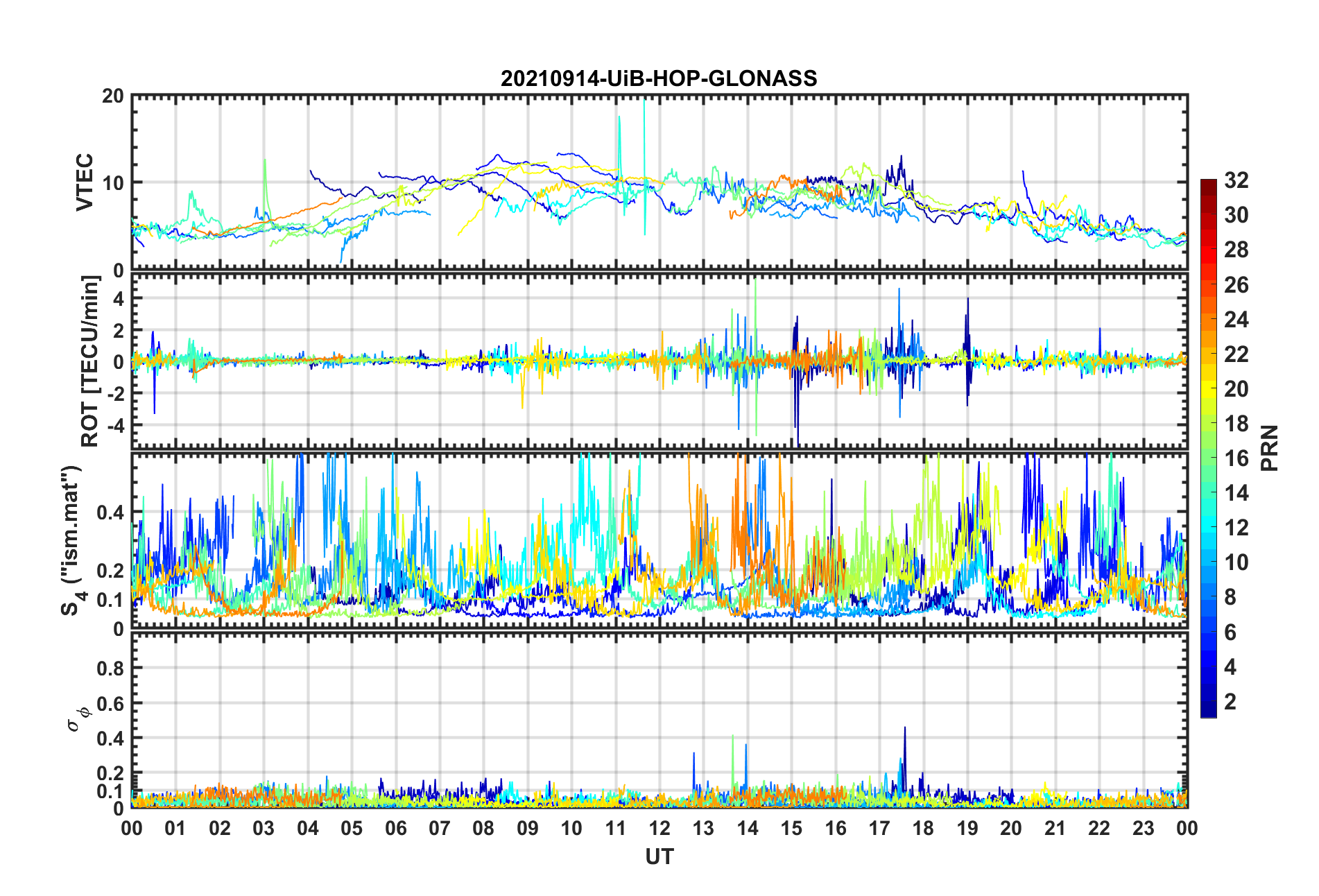Image resolution: width=1319 pixels, height=896 pixels.
Task: Click UT axis hour label 01
Action: point(175,828)
